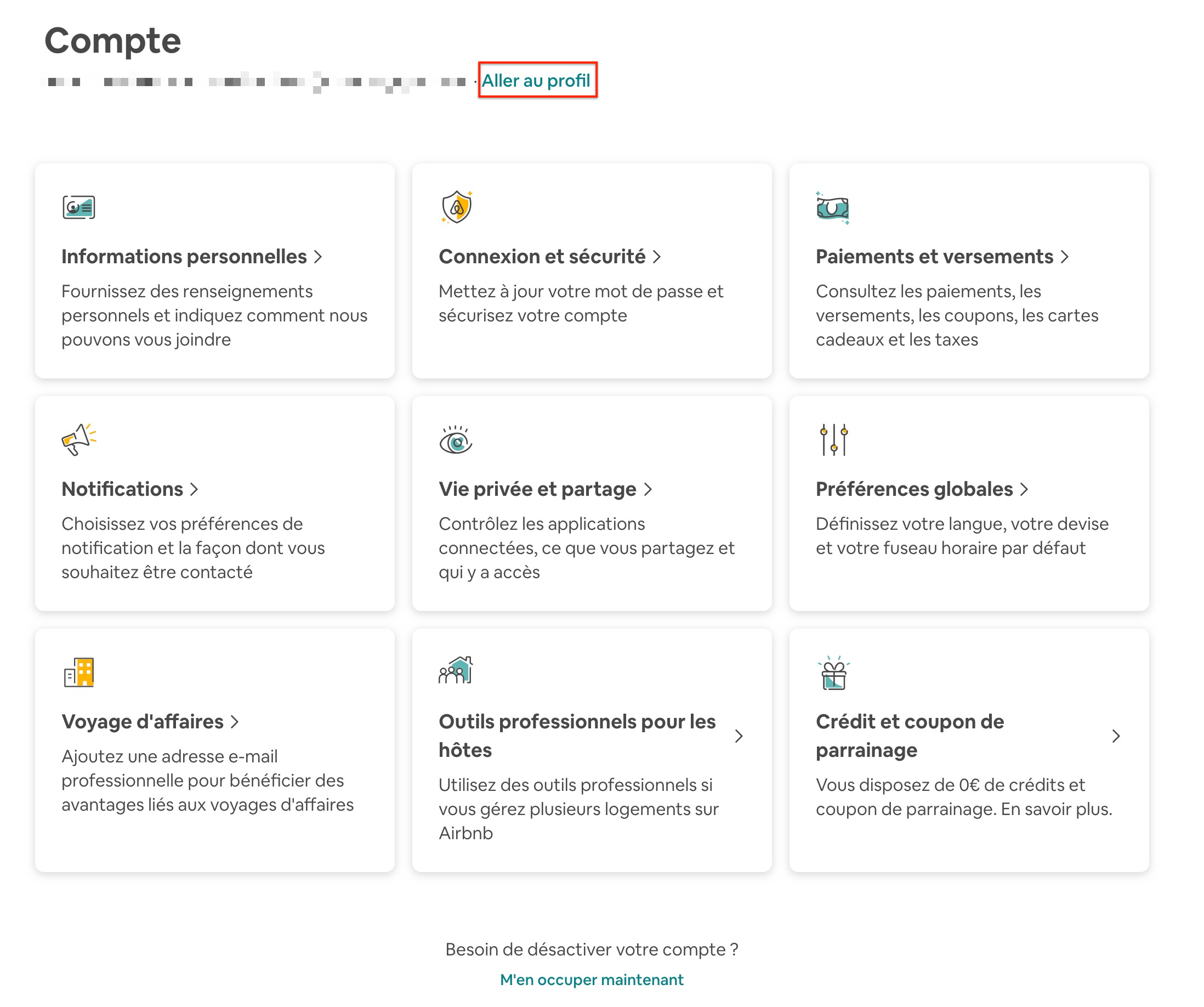Expand chevron next to Informations personnelles

[x=318, y=257]
